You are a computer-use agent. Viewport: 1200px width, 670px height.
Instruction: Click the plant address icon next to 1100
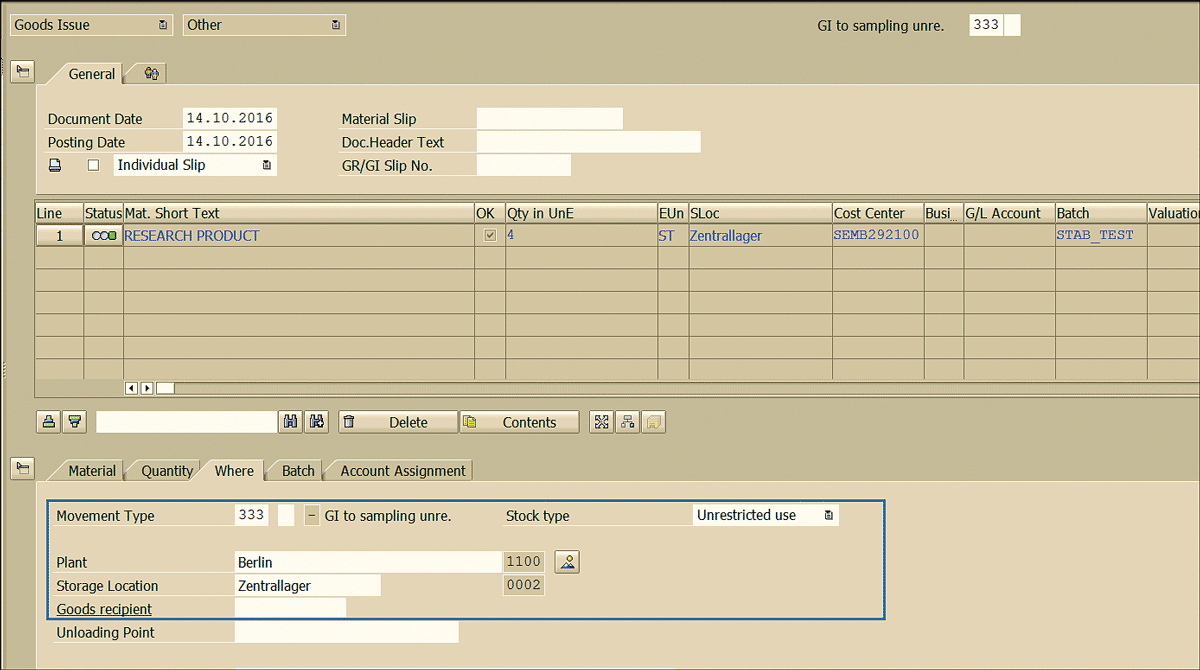567,562
